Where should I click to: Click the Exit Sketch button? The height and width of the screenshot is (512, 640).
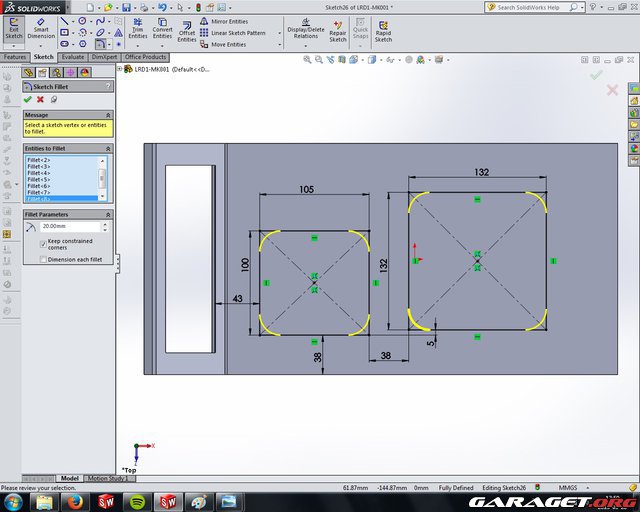(14, 30)
